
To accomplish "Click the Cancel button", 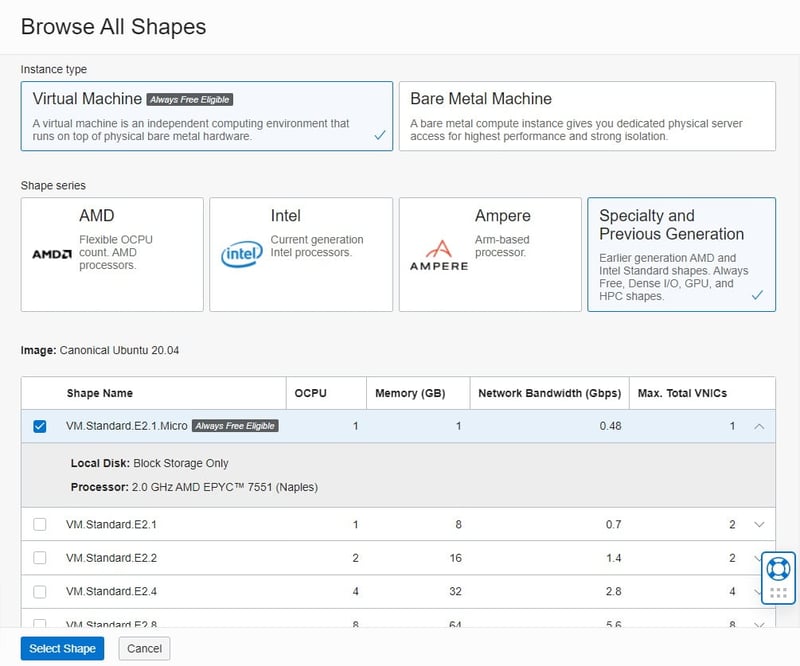I will pos(144,648).
